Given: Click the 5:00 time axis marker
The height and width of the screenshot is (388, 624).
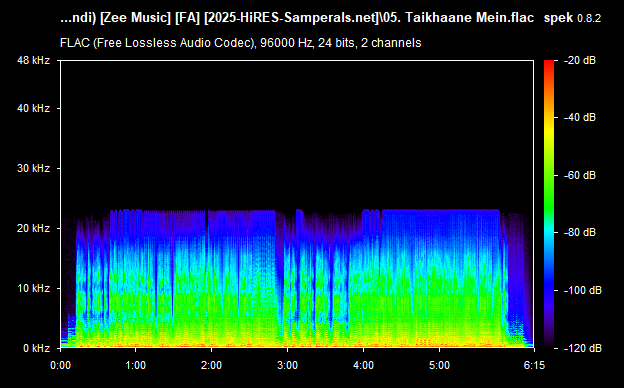Looking at the screenshot, I should pos(439,365).
